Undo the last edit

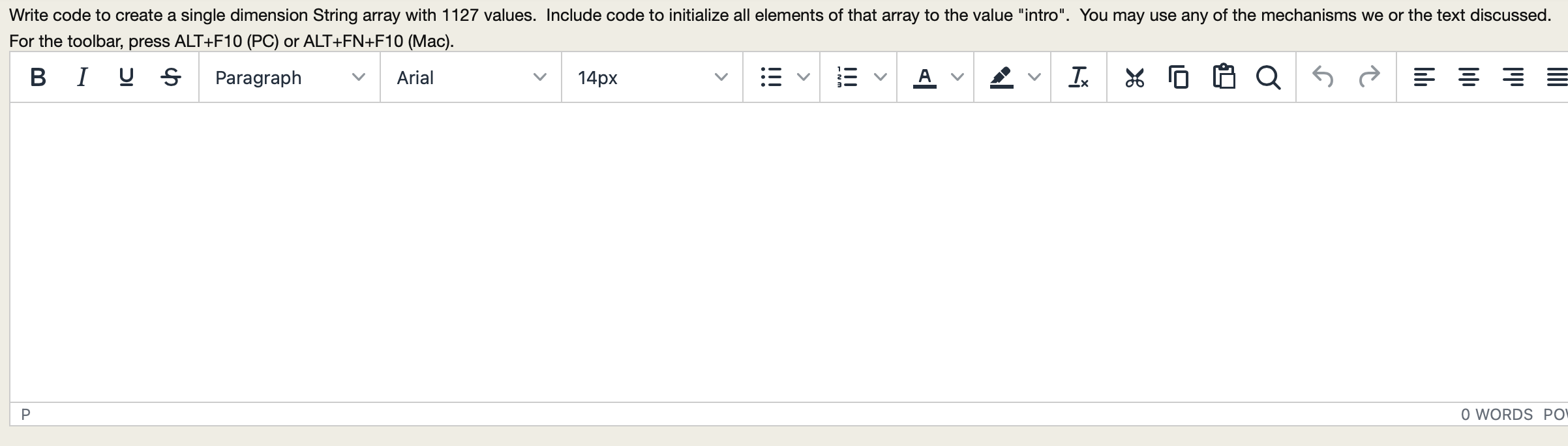click(x=1323, y=78)
